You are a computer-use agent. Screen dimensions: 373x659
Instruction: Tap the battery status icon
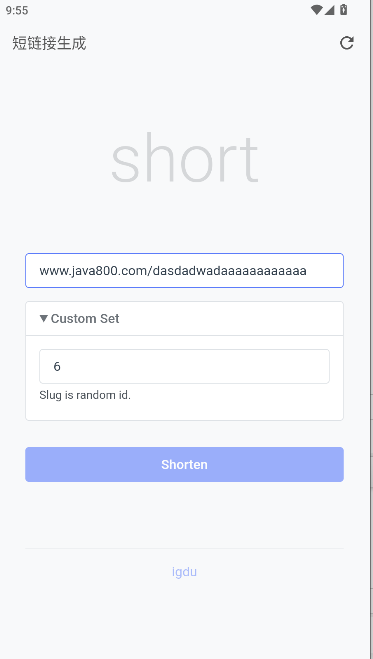point(344,10)
